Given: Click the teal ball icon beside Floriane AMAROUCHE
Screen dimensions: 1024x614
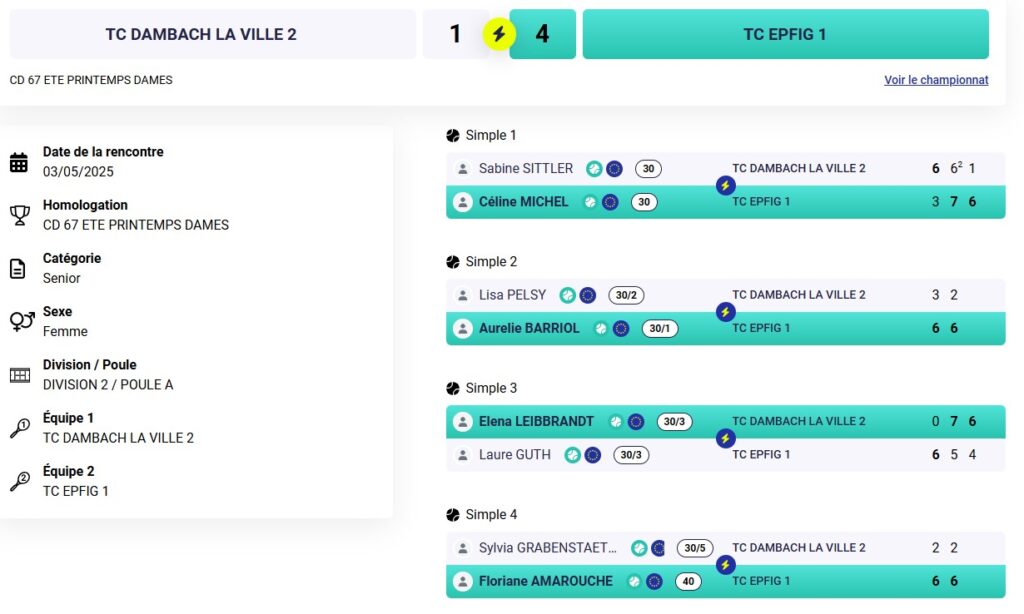Looking at the screenshot, I should [x=634, y=581].
